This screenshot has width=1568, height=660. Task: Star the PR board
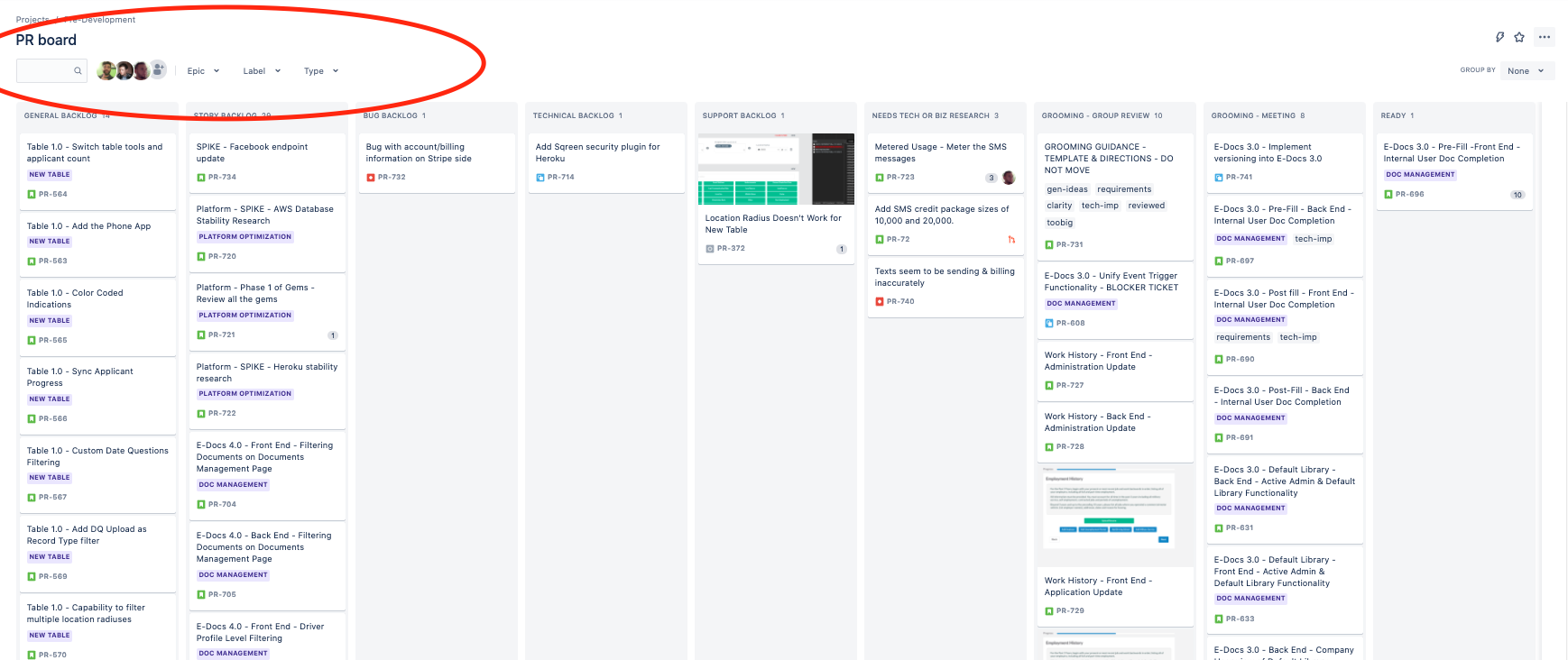pyautogui.click(x=1519, y=37)
